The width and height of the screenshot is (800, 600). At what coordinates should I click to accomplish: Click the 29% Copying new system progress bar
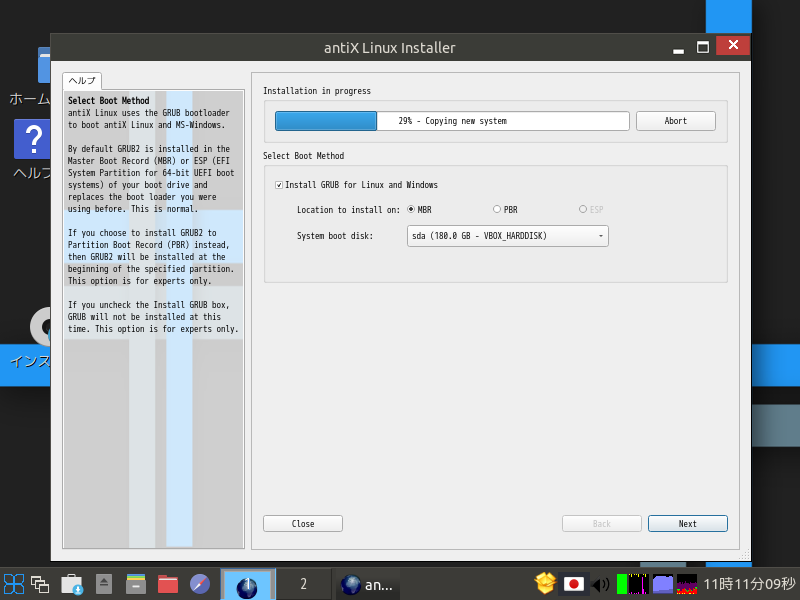pos(452,121)
